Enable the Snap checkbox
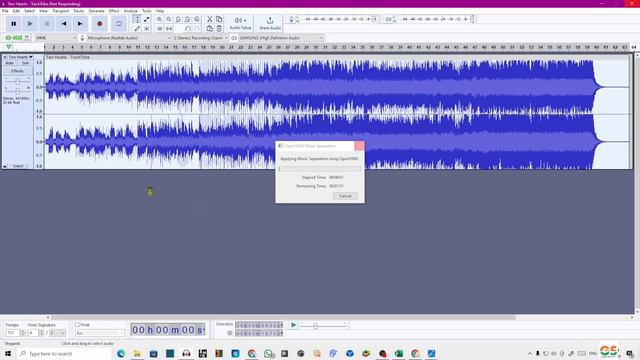 [x=77, y=324]
